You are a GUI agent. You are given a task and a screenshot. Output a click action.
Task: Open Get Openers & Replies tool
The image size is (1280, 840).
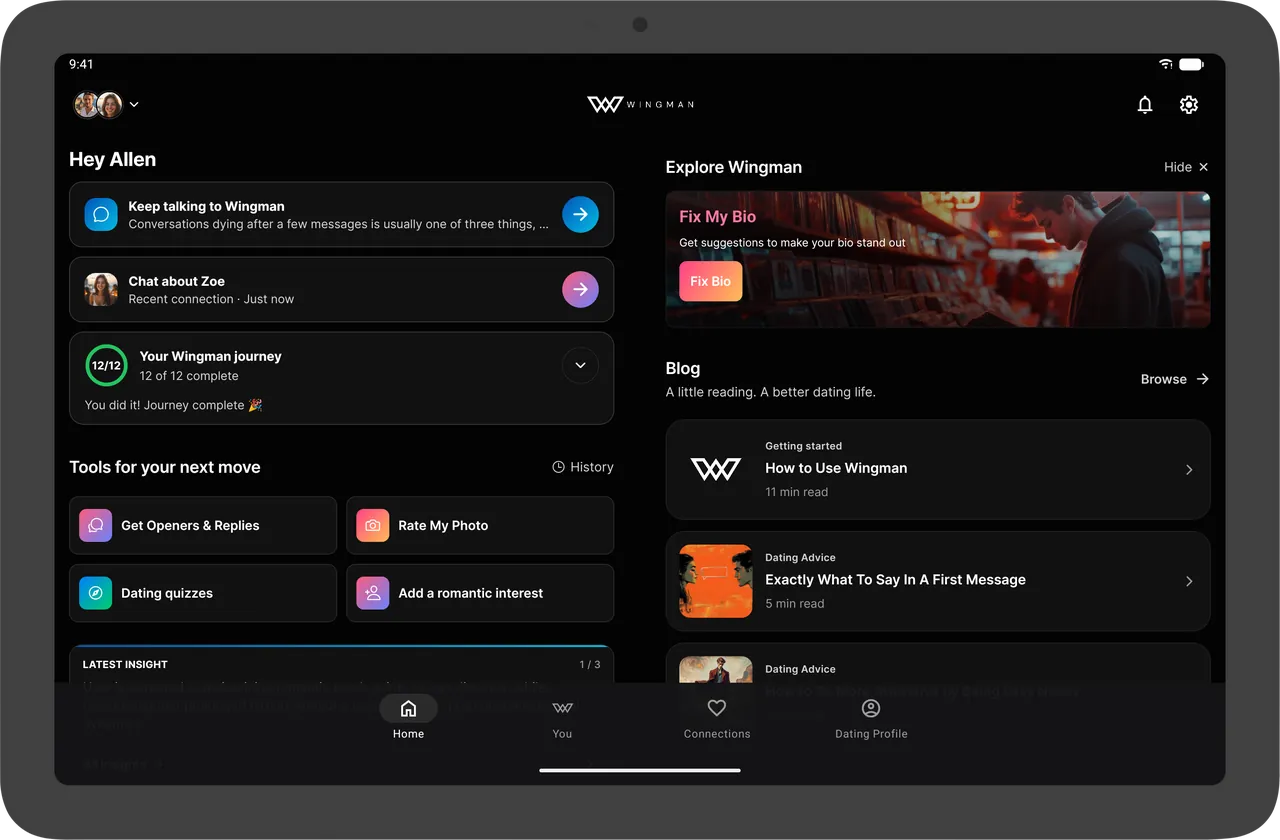coord(203,525)
